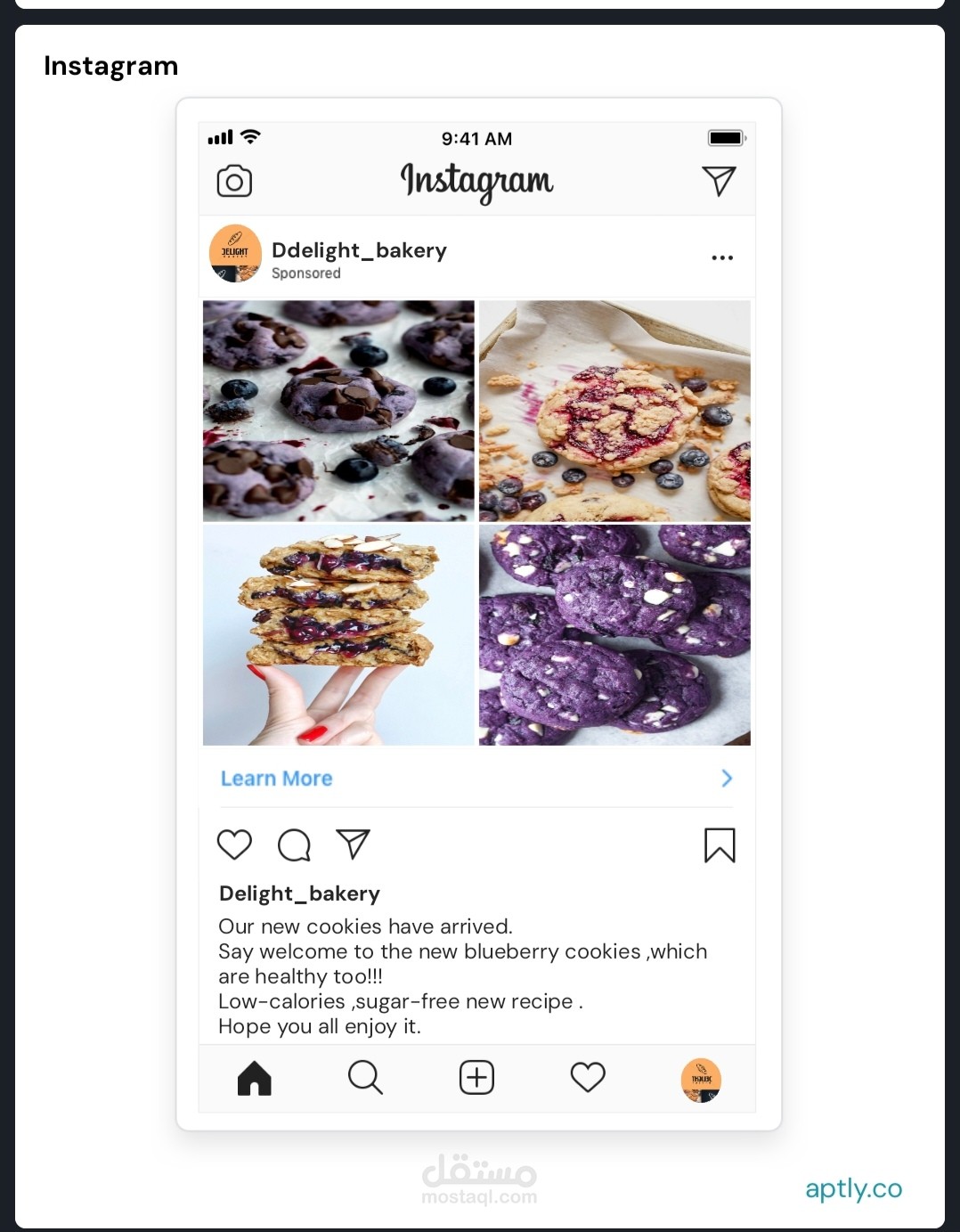
Task: Open the Search tab magnifier icon
Action: coord(365,1077)
